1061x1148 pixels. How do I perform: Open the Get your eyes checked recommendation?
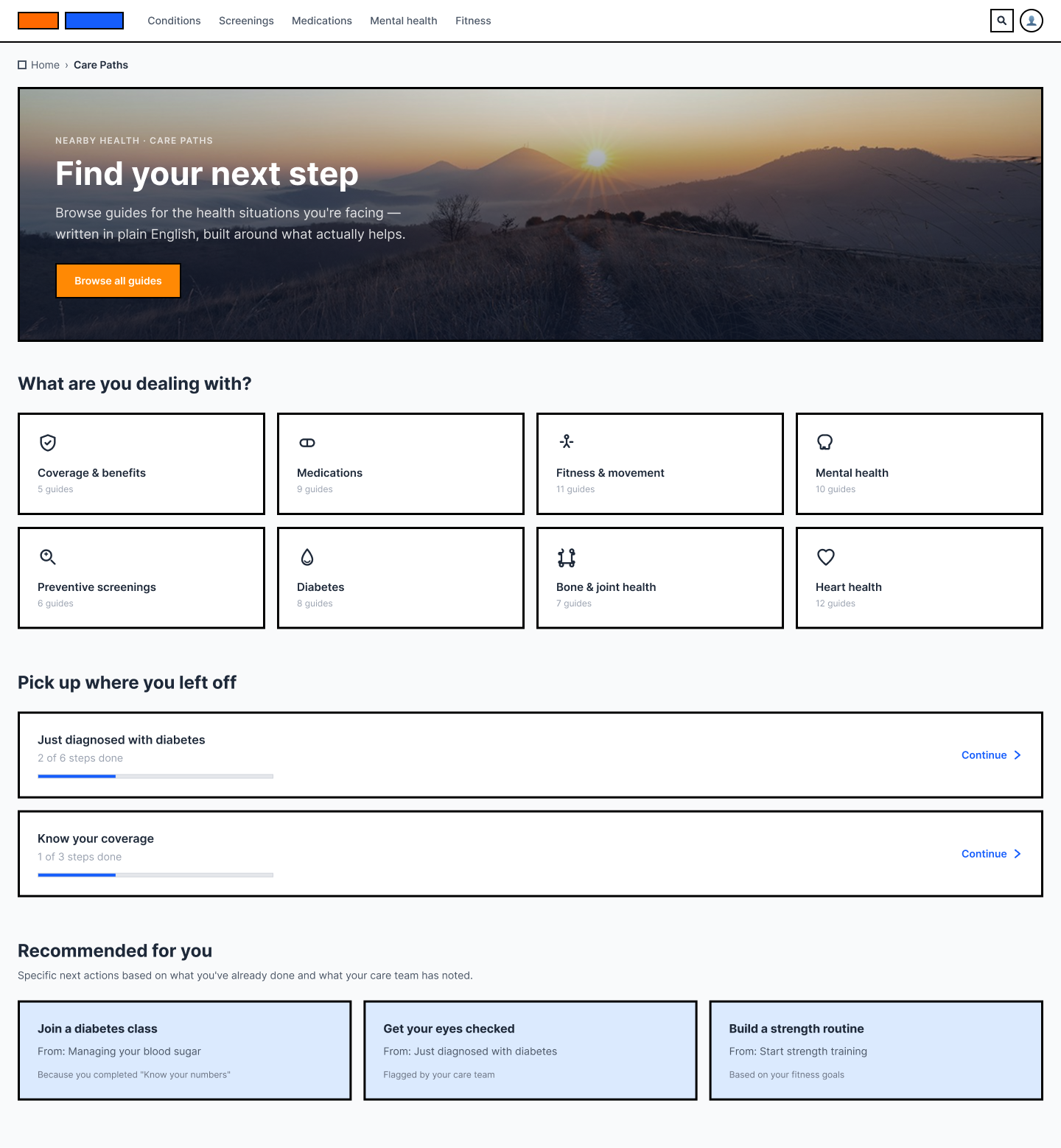coord(530,1050)
